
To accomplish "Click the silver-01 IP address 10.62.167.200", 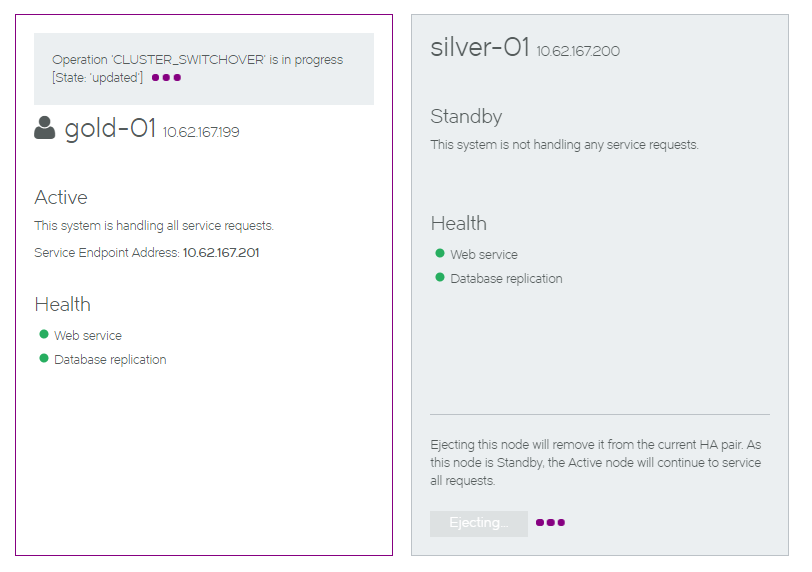I will point(578,51).
